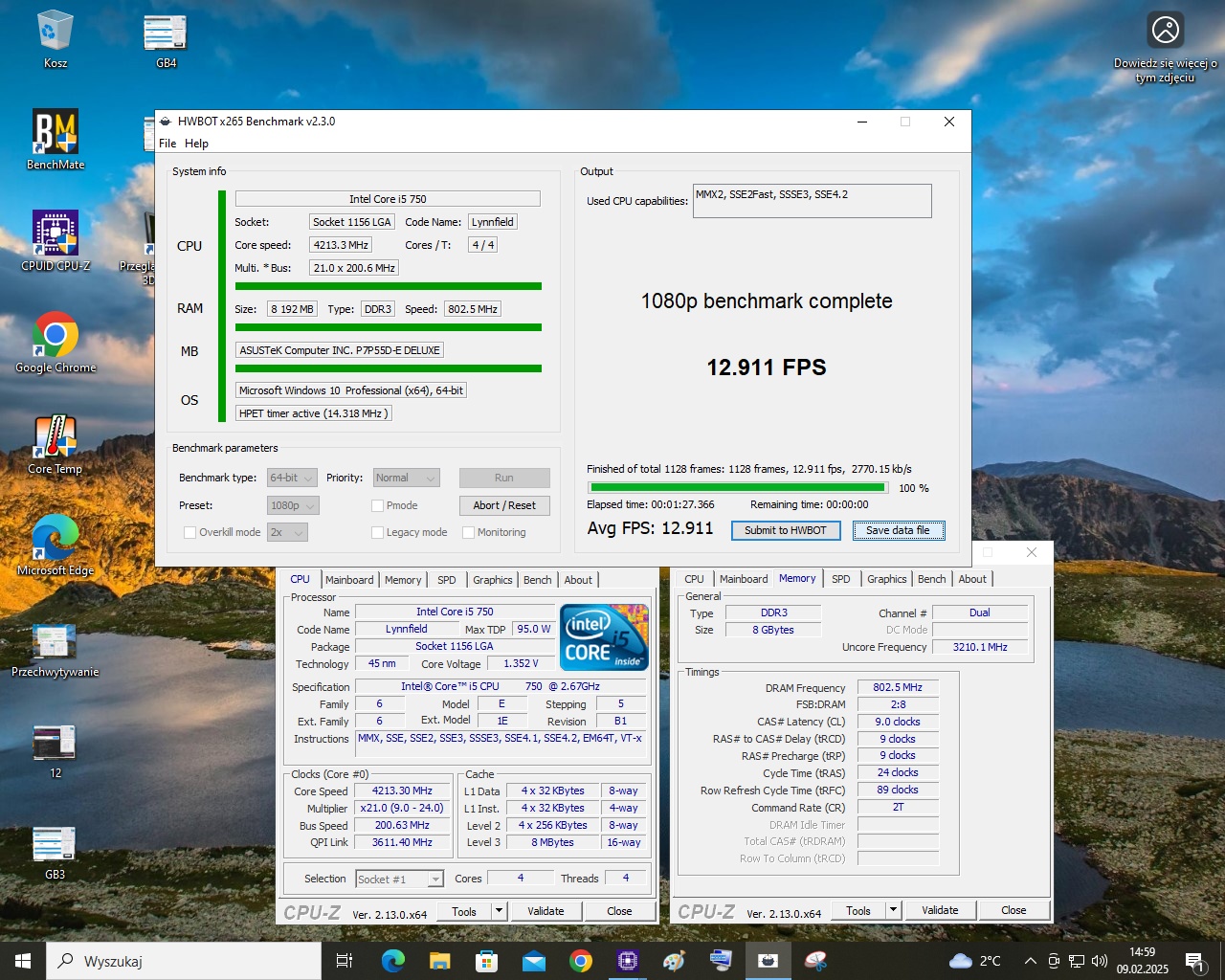Launch Google Chrome from the desktop
The image size is (1225, 980).
click(56, 343)
